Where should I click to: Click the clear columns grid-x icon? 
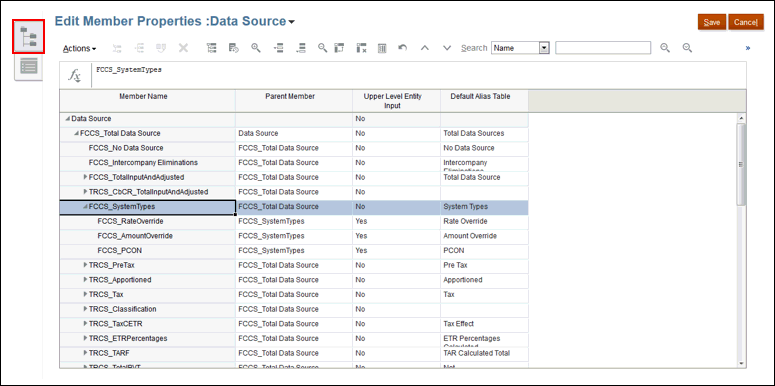coord(361,48)
